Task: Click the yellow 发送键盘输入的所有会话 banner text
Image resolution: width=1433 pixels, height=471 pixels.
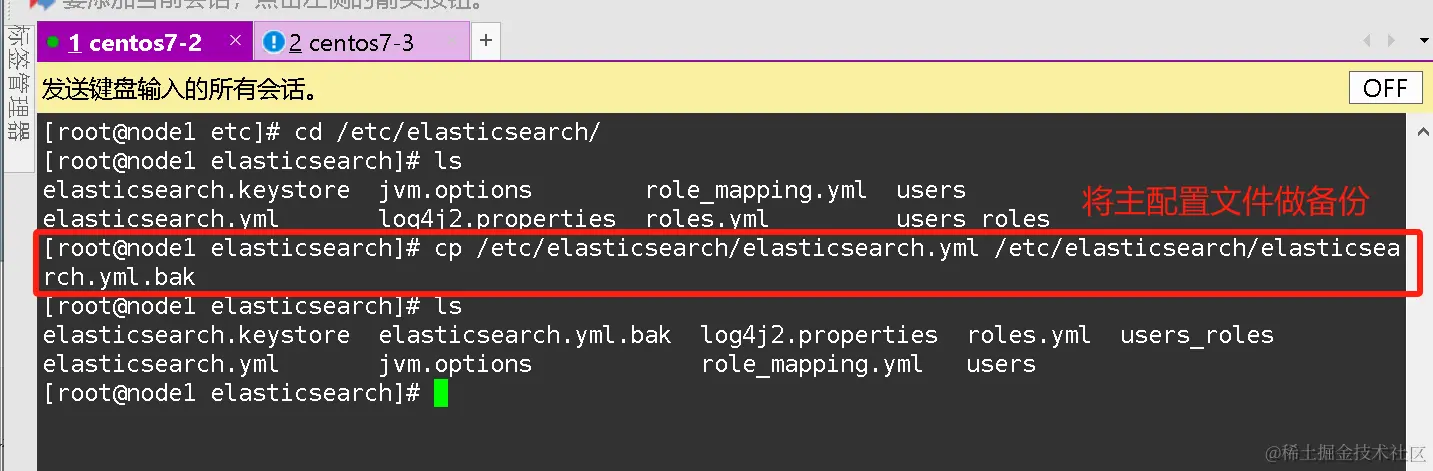Action: pos(180,90)
